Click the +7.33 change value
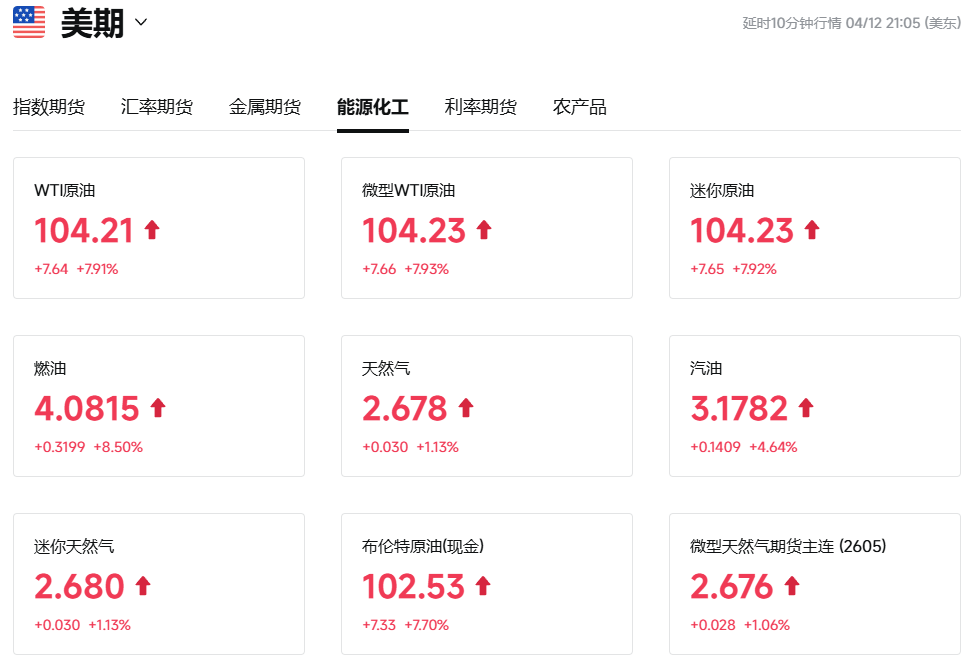The image size is (980, 668). pos(379,626)
